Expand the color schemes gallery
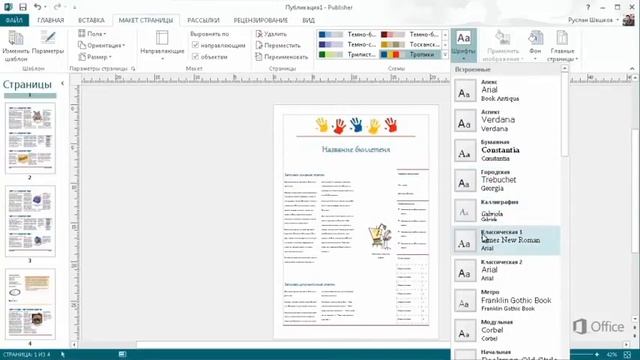 click(x=445, y=54)
